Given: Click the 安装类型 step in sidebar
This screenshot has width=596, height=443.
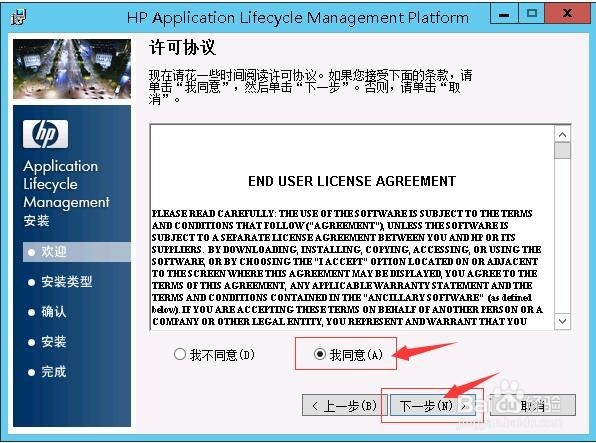Looking at the screenshot, I should pos(67,281).
